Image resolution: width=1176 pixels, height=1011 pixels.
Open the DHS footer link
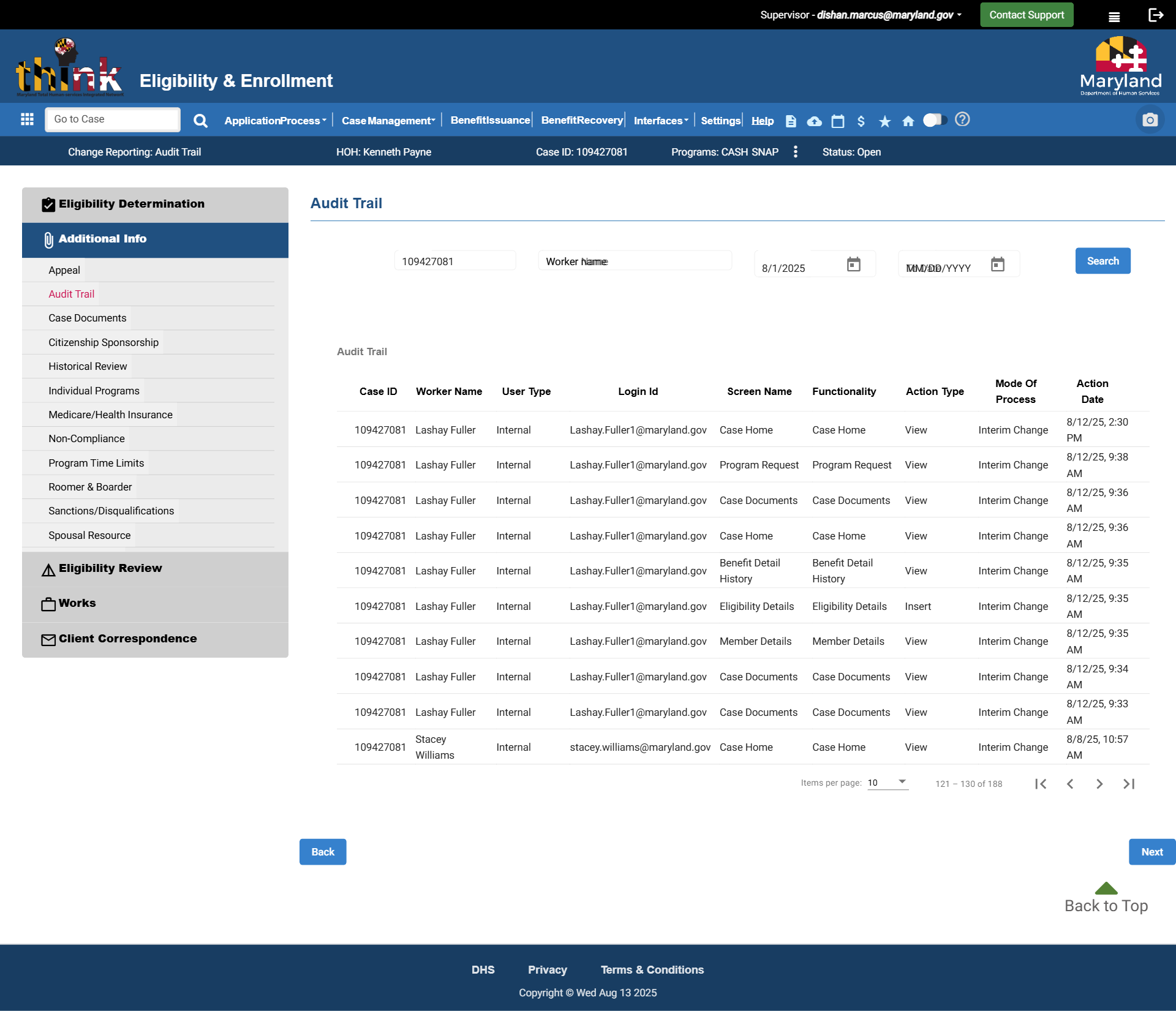point(483,970)
